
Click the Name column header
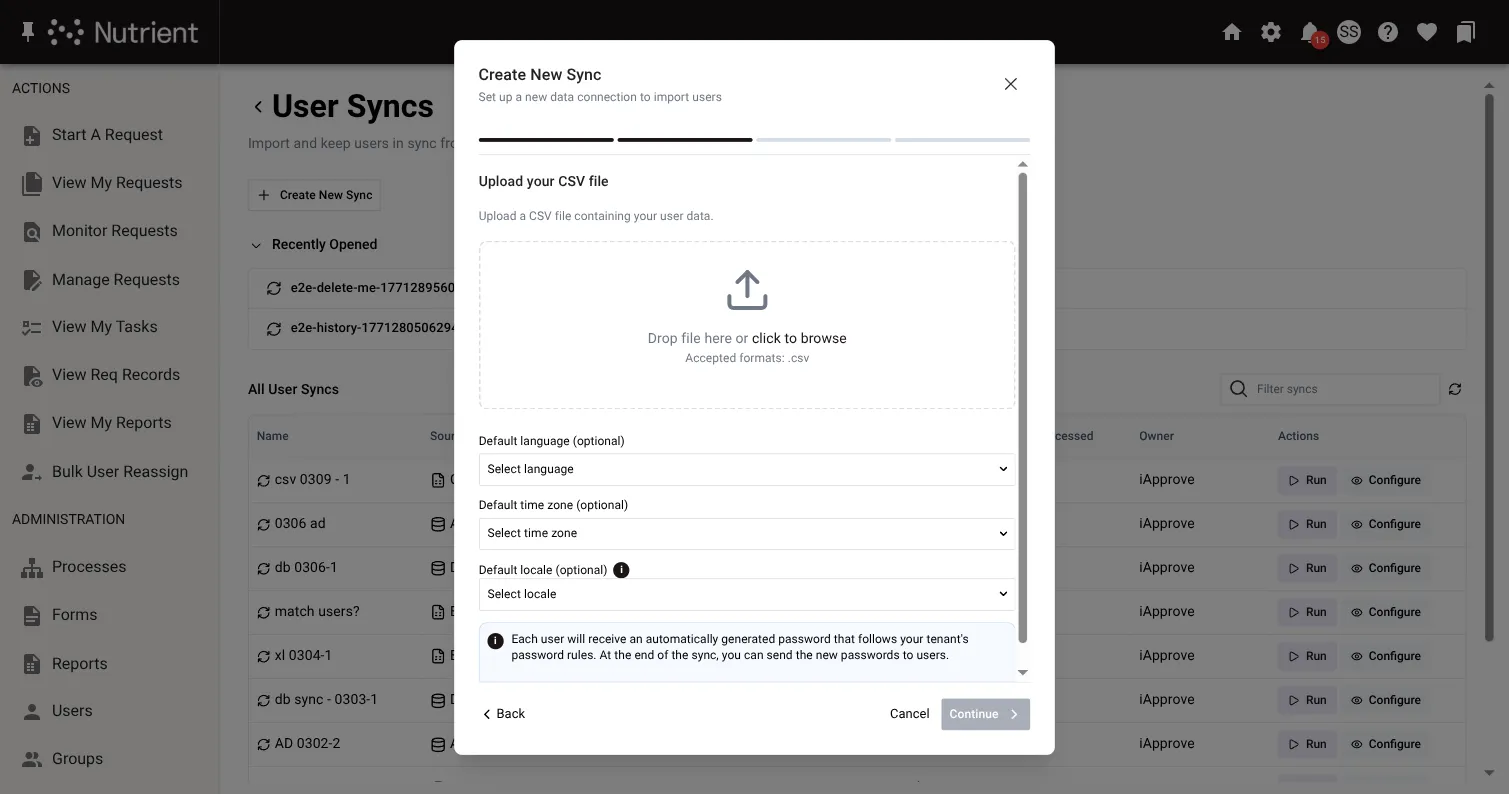[x=272, y=436]
